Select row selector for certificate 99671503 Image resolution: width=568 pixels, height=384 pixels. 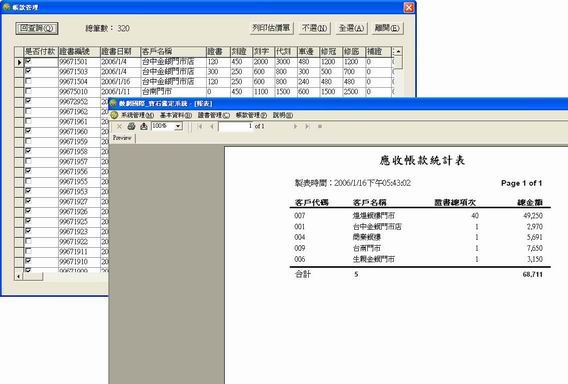(x=19, y=72)
